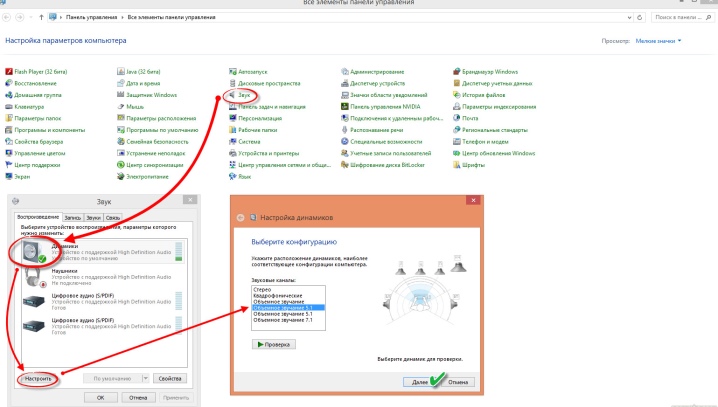Open Просмотр Мелкие значки dropdown
The height and width of the screenshot is (407, 718).
point(658,41)
